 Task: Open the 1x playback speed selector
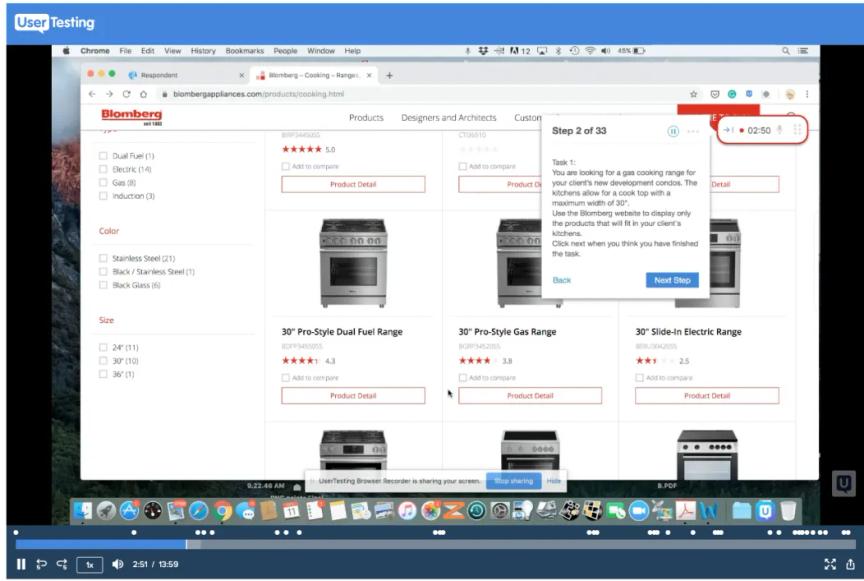(90, 564)
